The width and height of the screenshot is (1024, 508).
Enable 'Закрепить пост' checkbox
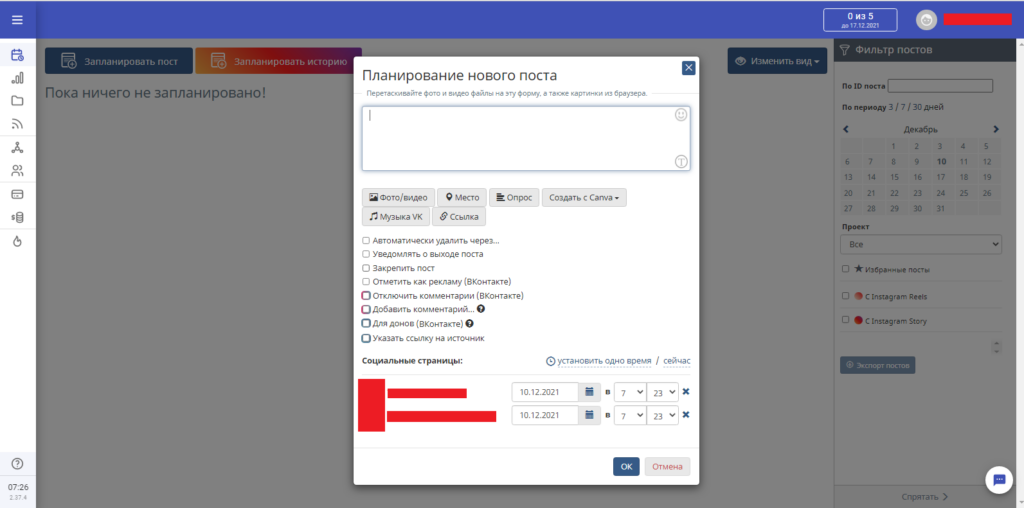(x=366, y=268)
